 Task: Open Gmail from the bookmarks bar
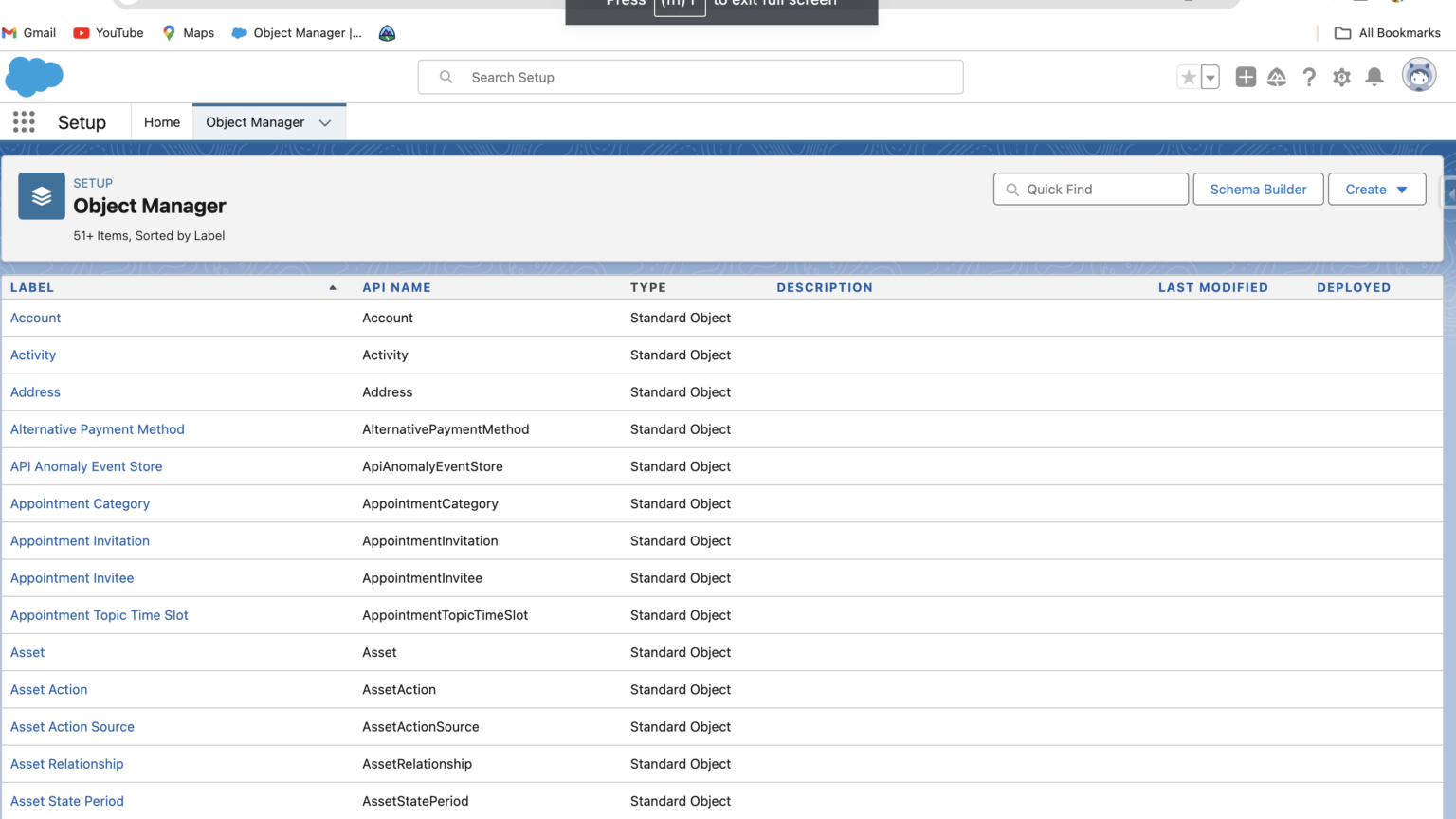(x=29, y=32)
